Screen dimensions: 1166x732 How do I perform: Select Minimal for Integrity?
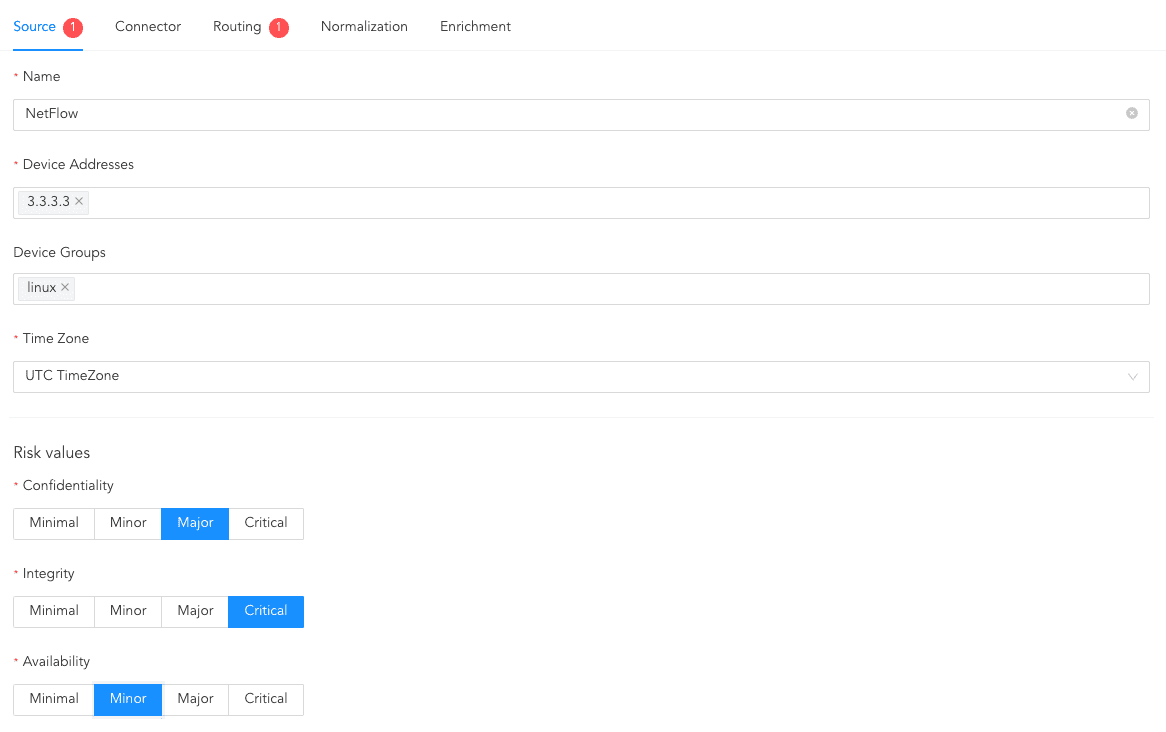click(x=54, y=611)
